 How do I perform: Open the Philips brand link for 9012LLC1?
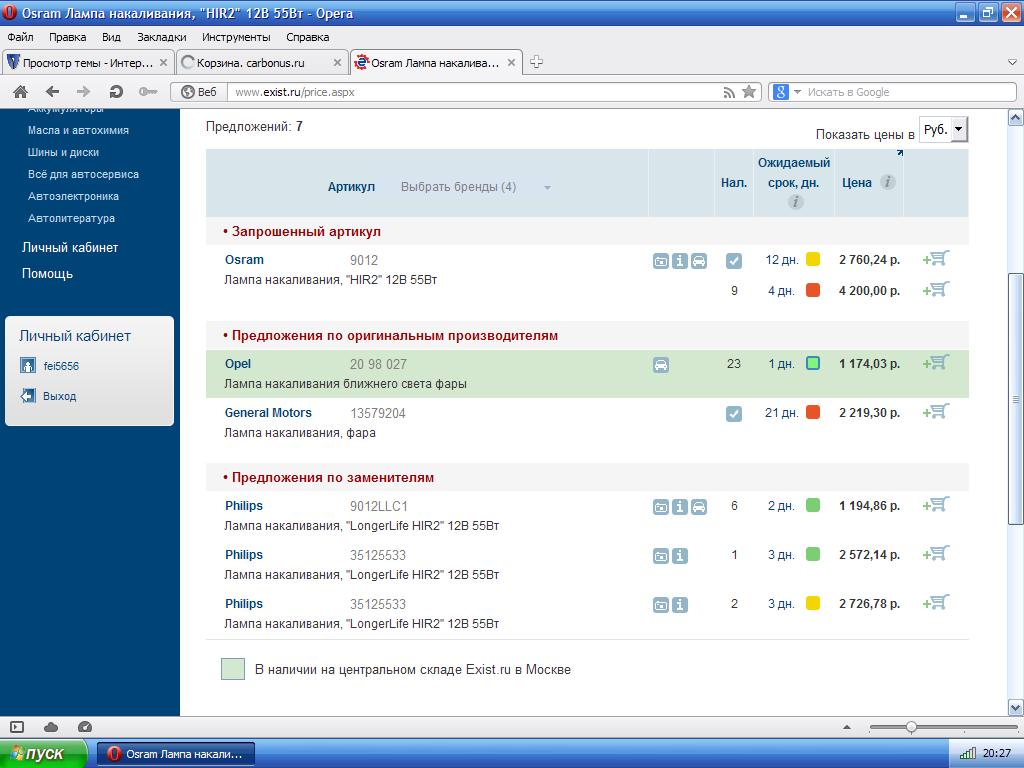(244, 506)
